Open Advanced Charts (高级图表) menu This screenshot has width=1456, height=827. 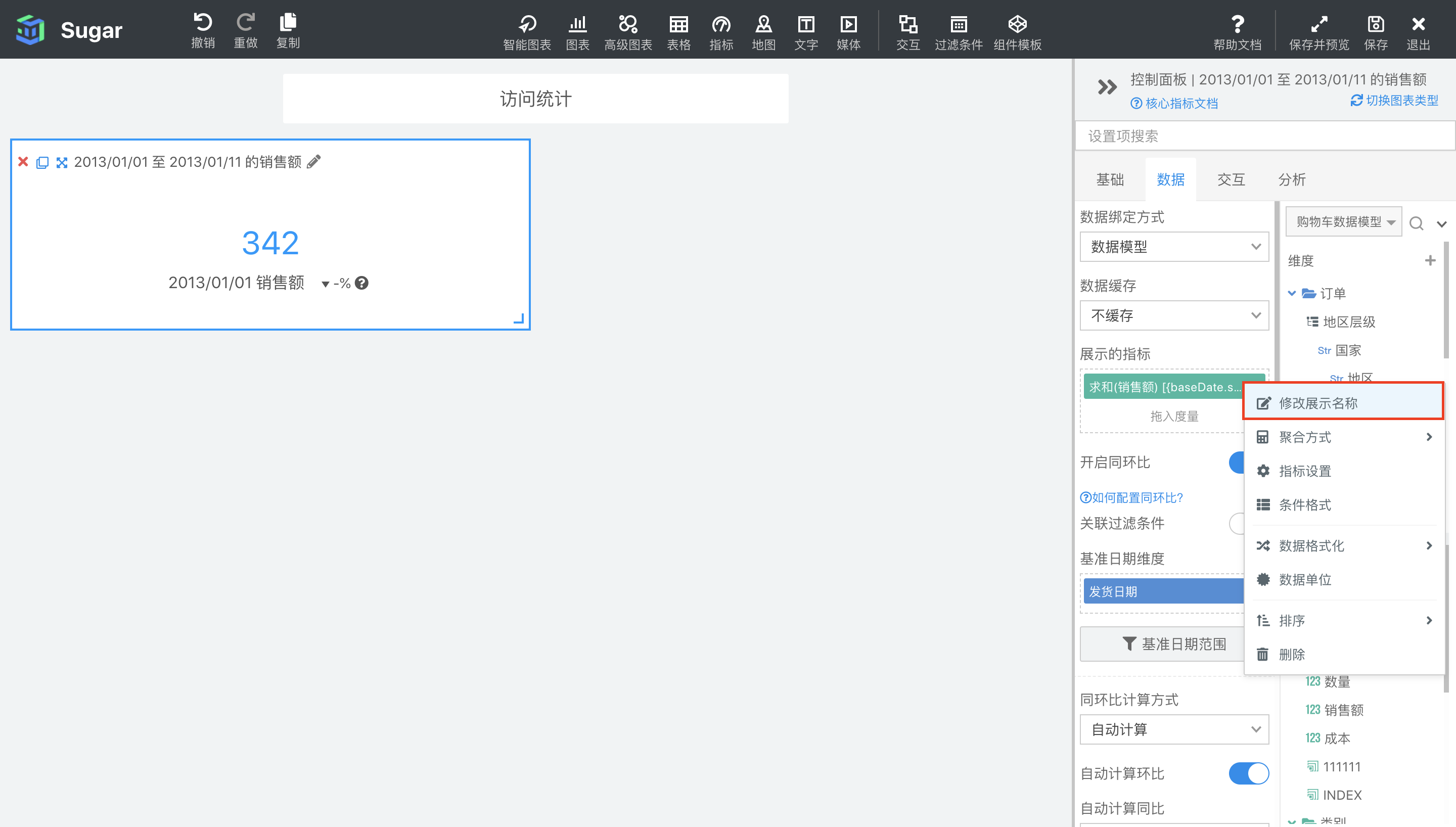pos(628,33)
